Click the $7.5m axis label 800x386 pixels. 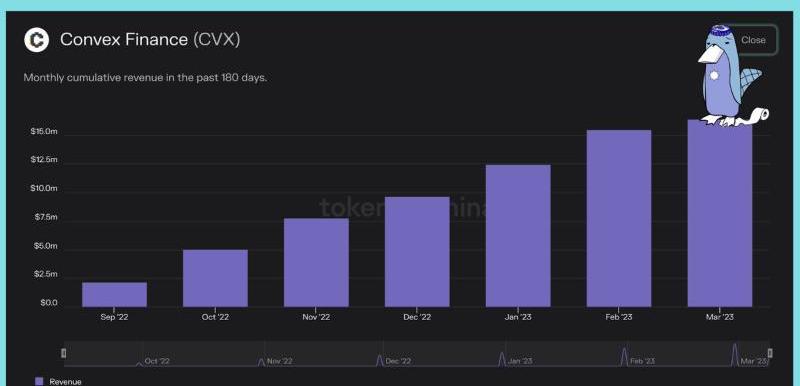tap(45, 217)
